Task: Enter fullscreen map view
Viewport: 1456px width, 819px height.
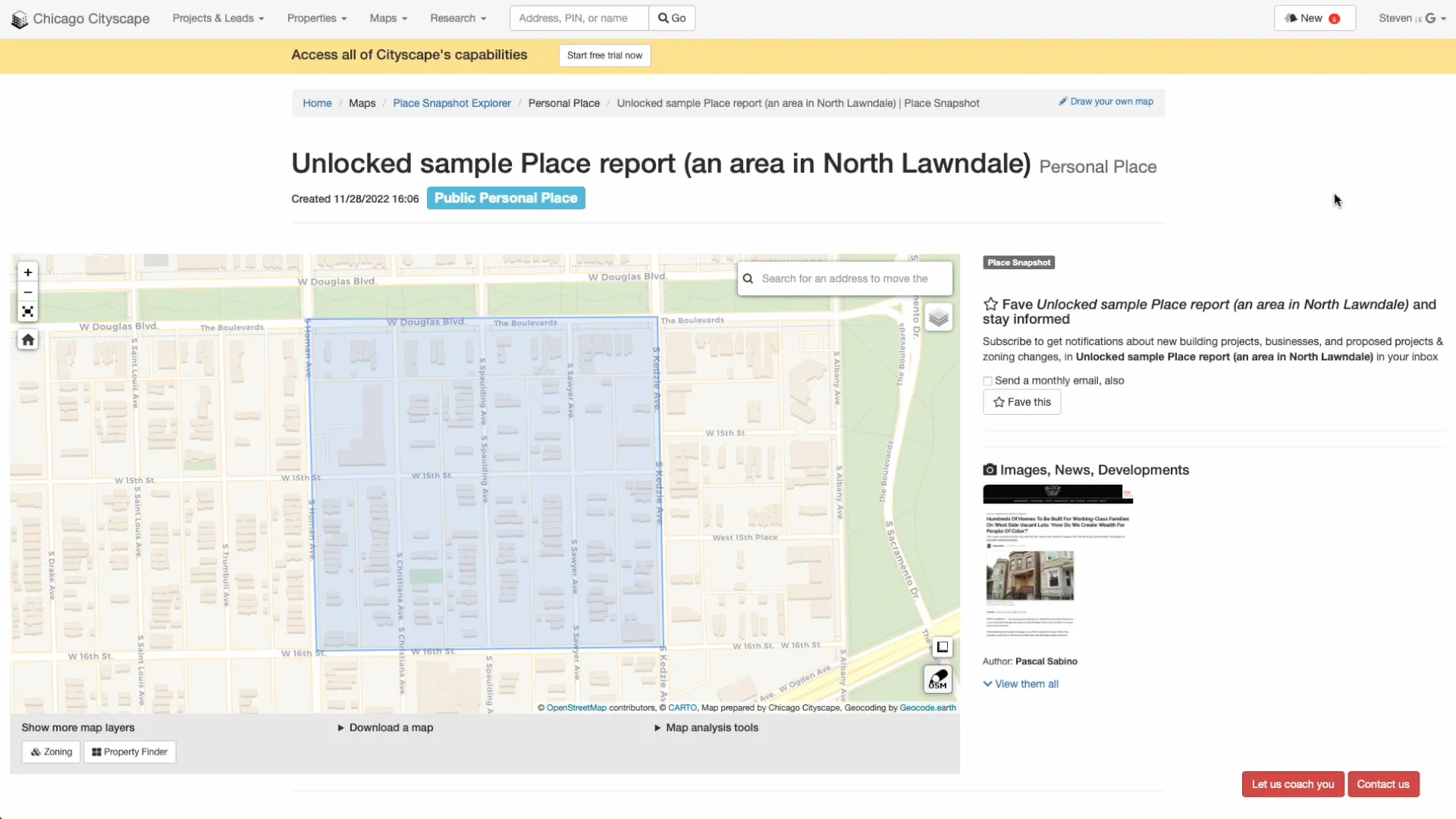Action: click(x=27, y=312)
